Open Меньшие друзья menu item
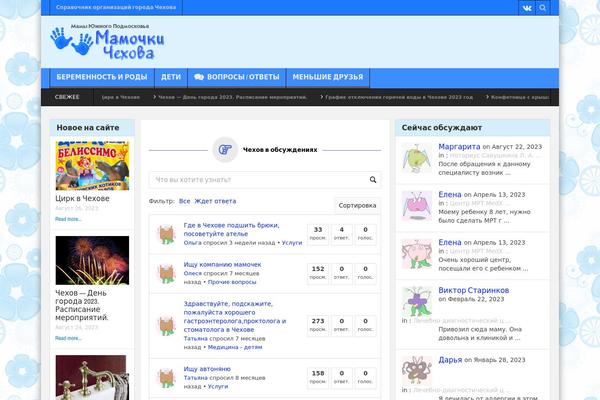The image size is (600, 400). point(328,77)
